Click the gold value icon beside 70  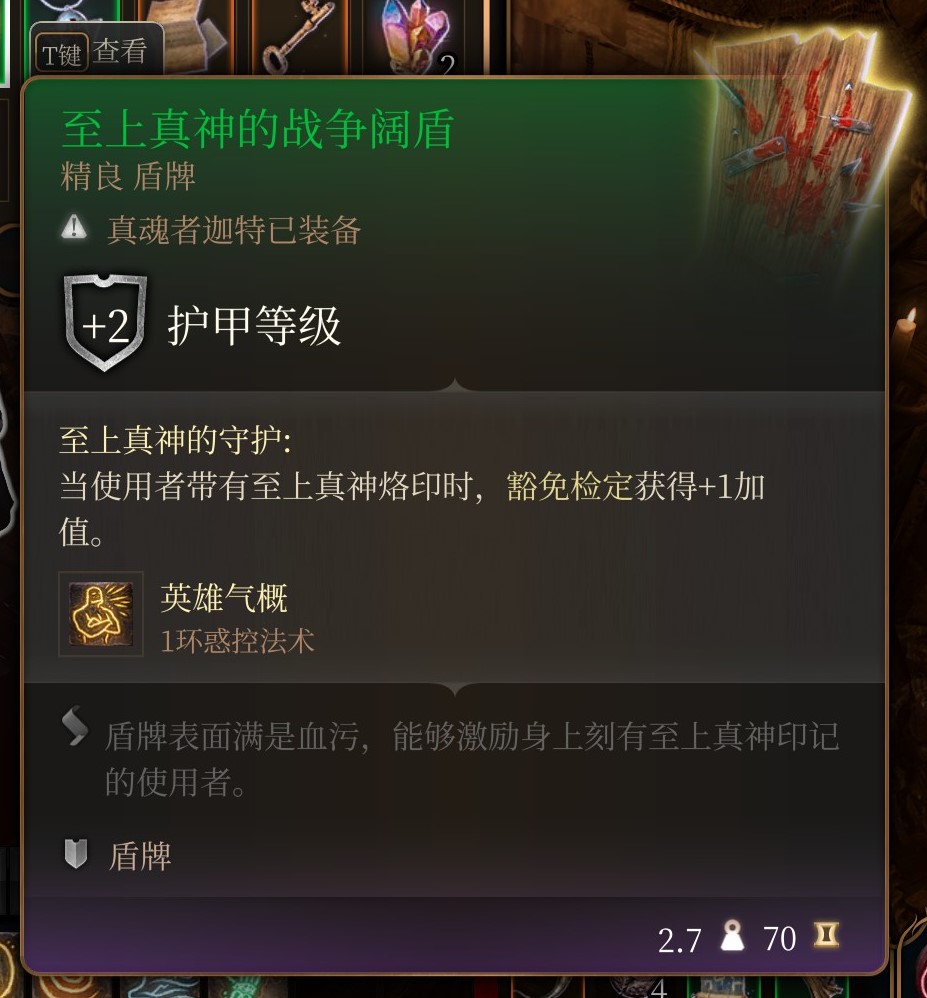click(x=826, y=935)
